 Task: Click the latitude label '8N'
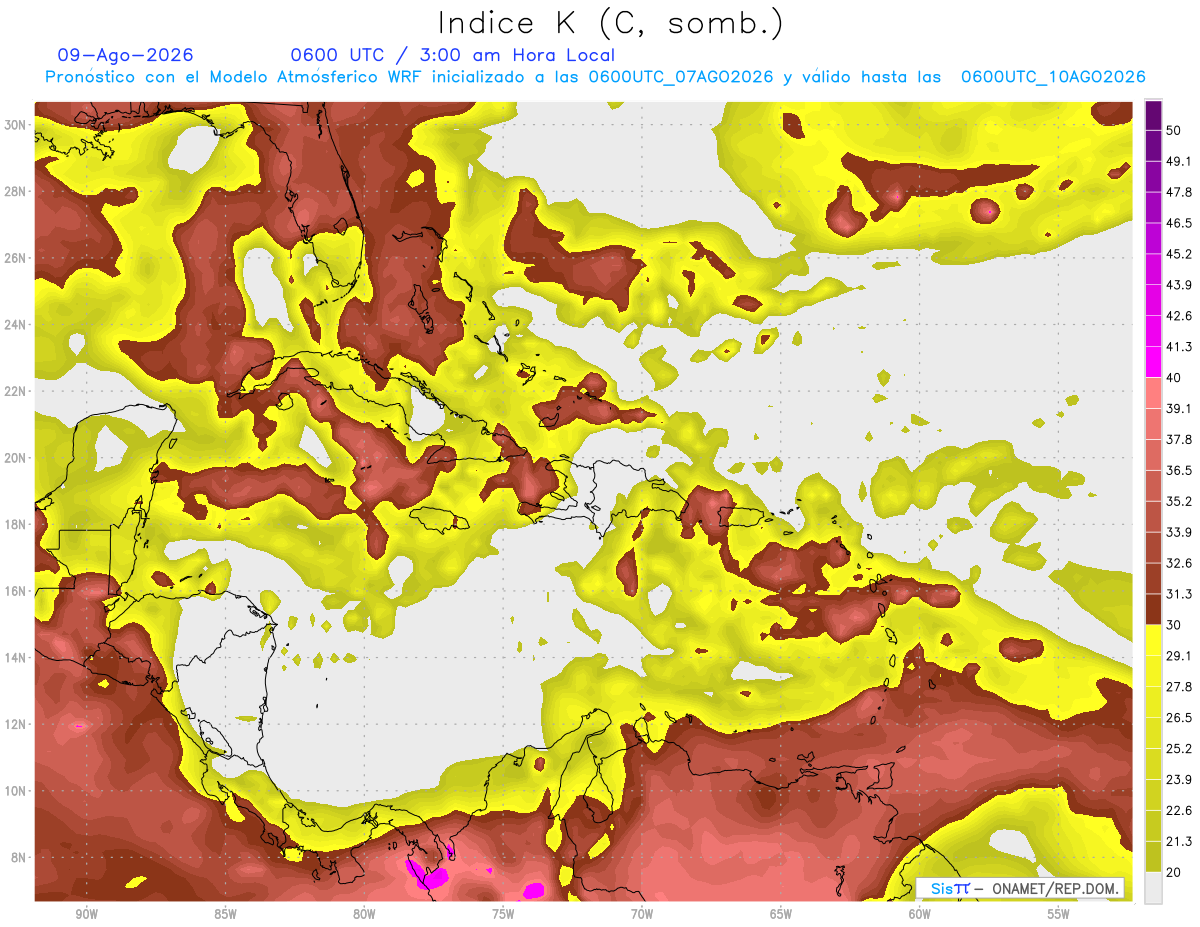(20, 858)
